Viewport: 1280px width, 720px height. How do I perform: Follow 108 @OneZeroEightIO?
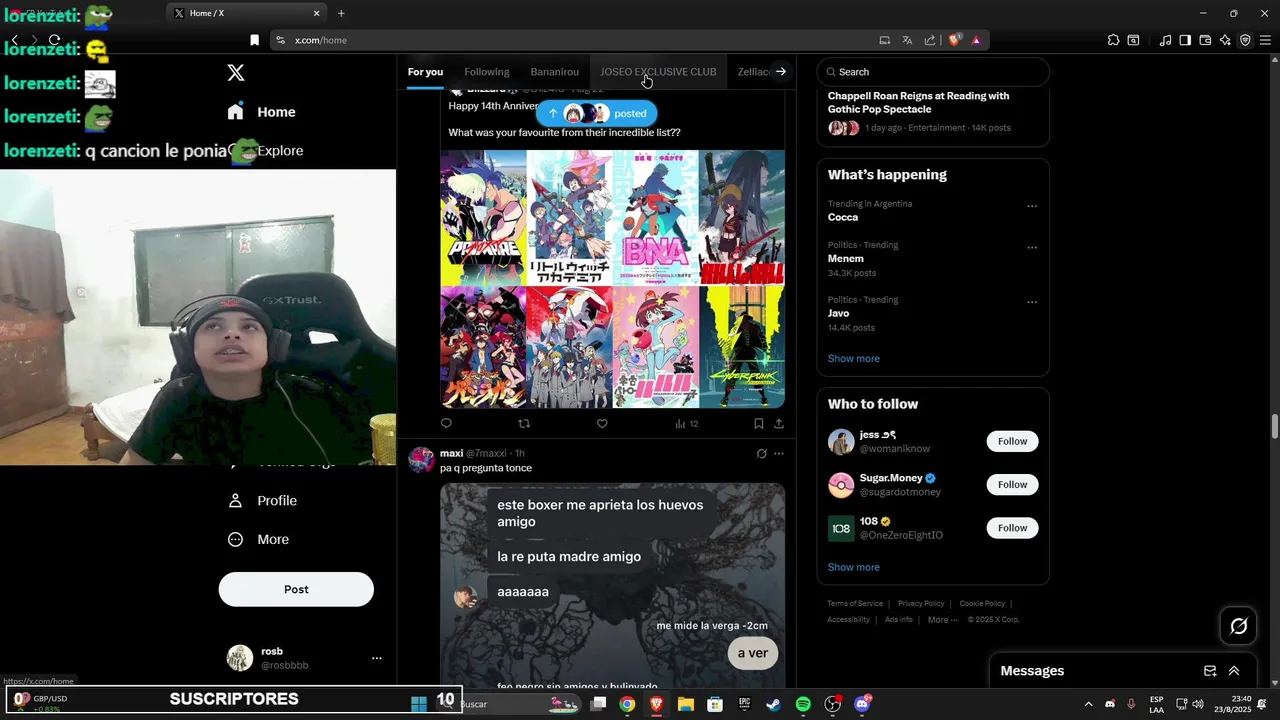pyautogui.click(x=1012, y=527)
